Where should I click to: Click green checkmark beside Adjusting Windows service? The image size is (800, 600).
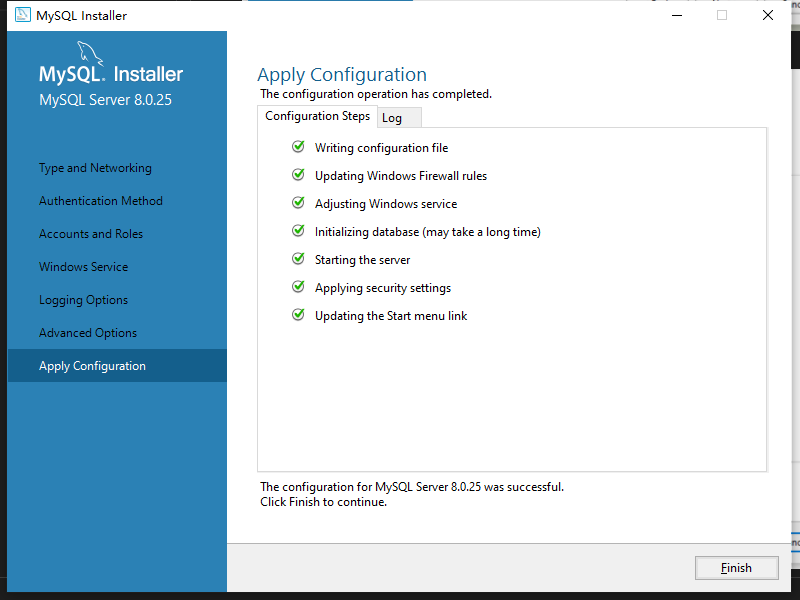click(x=298, y=203)
